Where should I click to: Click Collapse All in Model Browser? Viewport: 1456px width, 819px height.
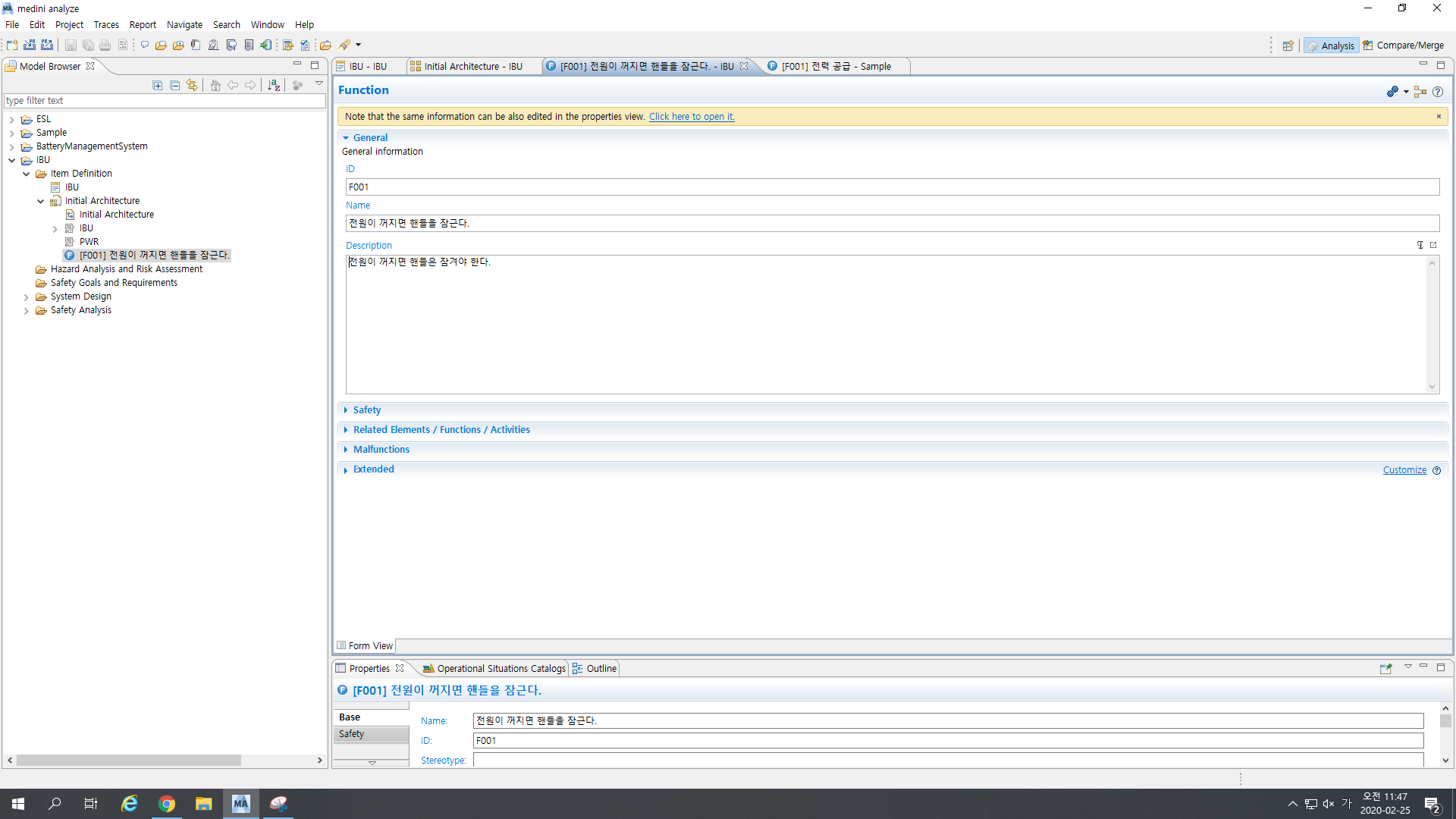[175, 86]
